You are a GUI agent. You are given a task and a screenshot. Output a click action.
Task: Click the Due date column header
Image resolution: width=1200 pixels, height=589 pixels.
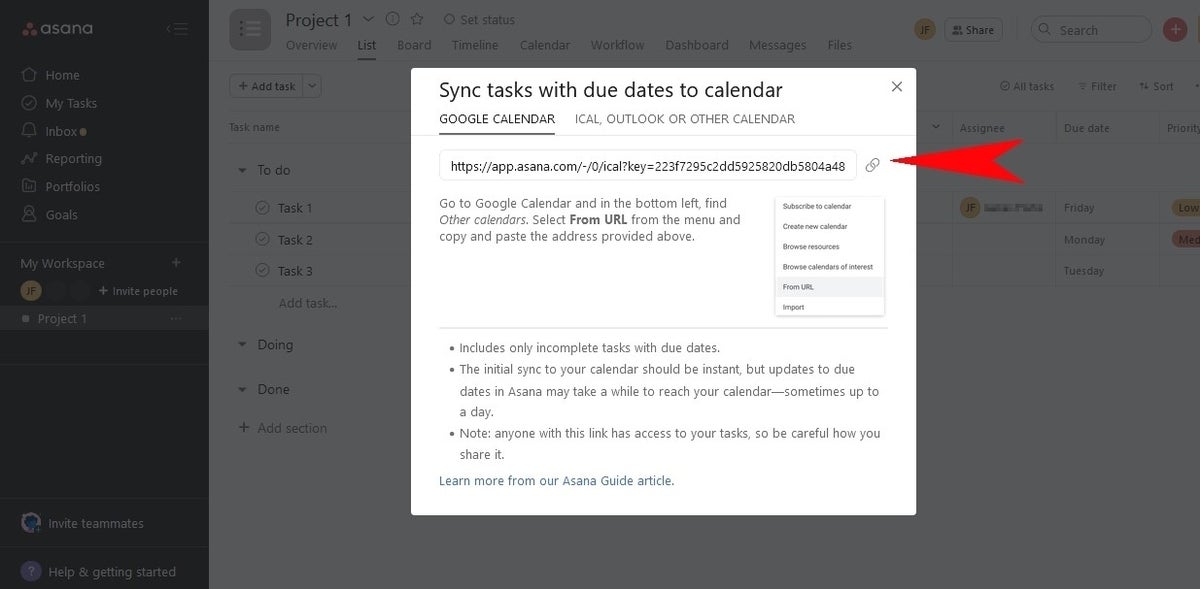pos(1087,128)
